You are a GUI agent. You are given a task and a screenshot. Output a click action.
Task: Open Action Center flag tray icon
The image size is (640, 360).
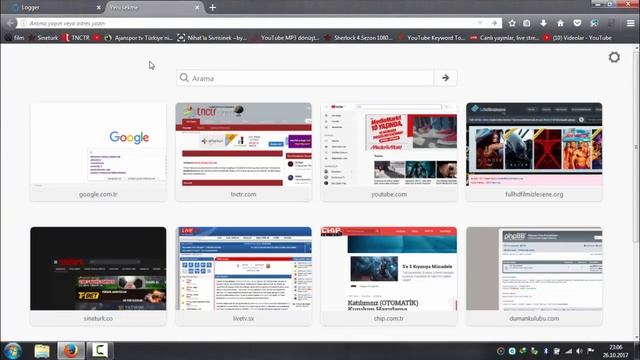click(590, 351)
